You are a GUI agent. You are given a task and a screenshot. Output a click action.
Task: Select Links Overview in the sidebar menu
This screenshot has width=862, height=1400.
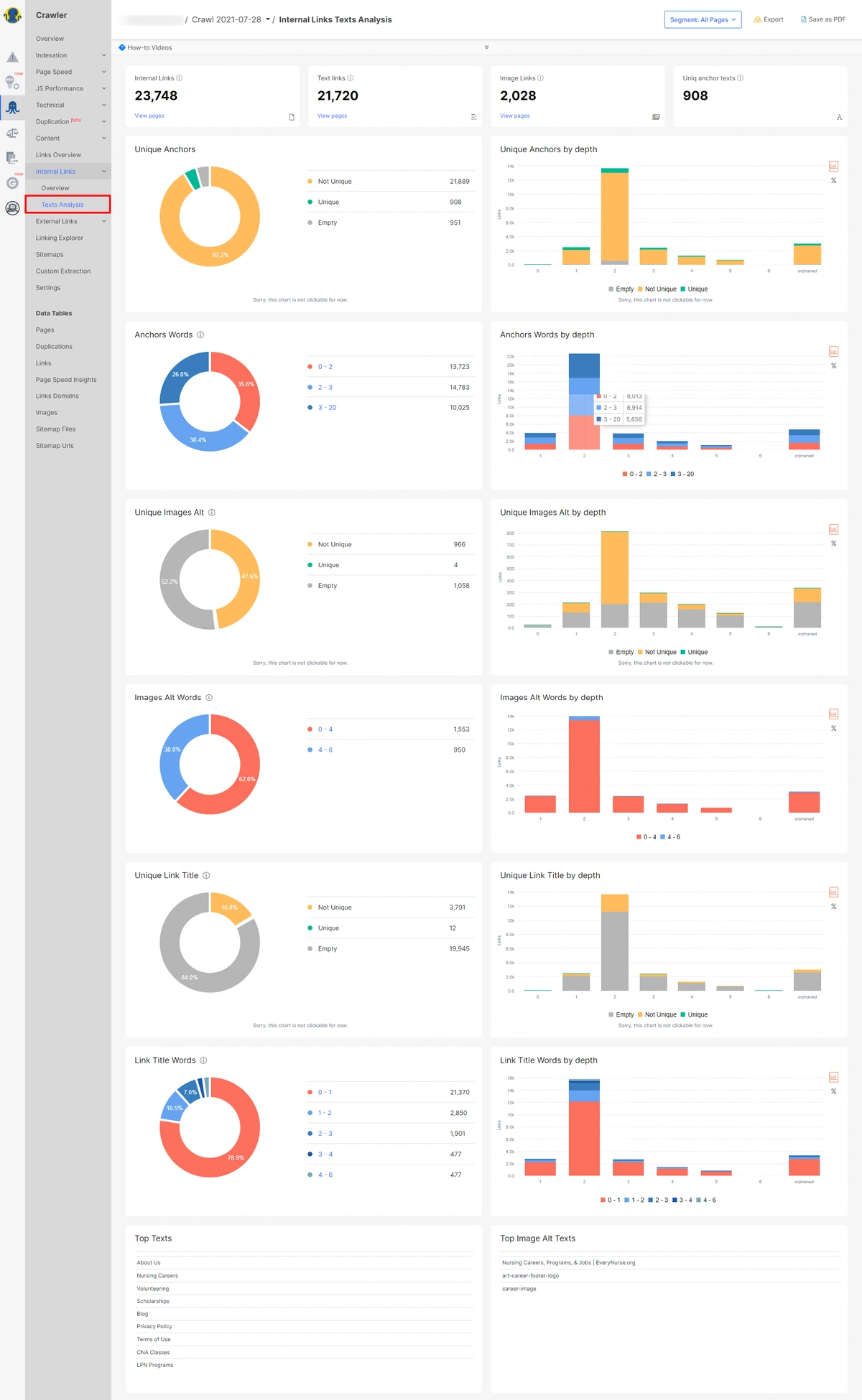pyautogui.click(x=58, y=155)
